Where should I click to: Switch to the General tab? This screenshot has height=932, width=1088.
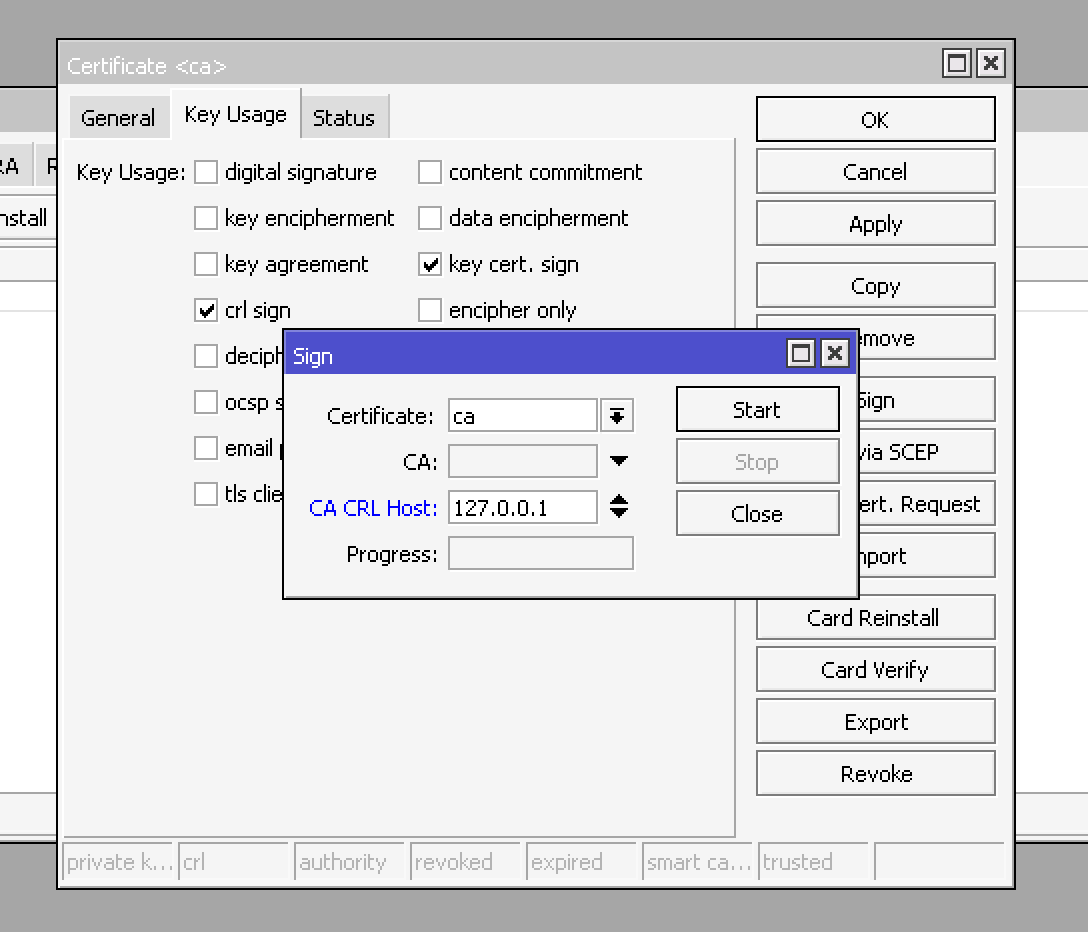click(118, 118)
